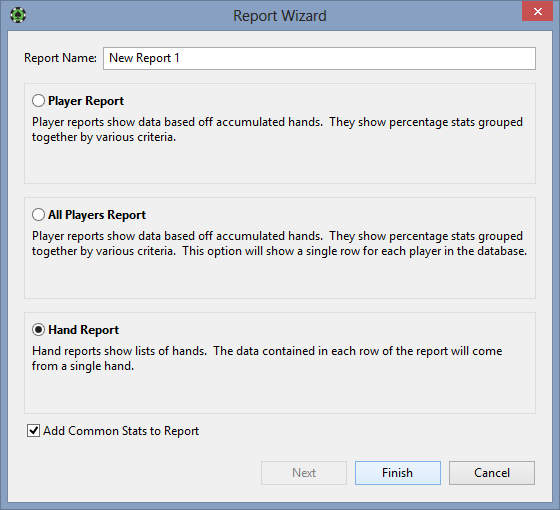The height and width of the screenshot is (510, 560).
Task: Click empty space inside the Player Report panel
Action: [280, 164]
